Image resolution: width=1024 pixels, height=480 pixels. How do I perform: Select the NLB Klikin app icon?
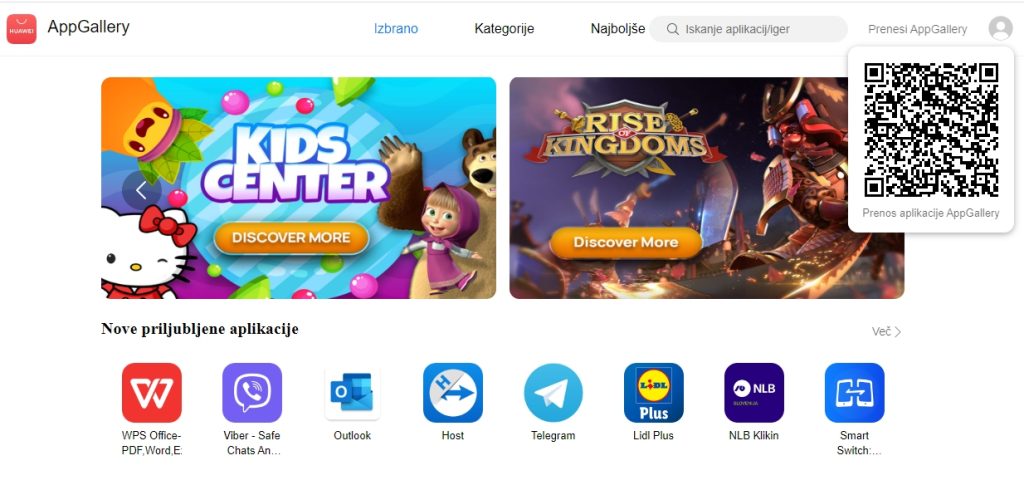point(754,392)
